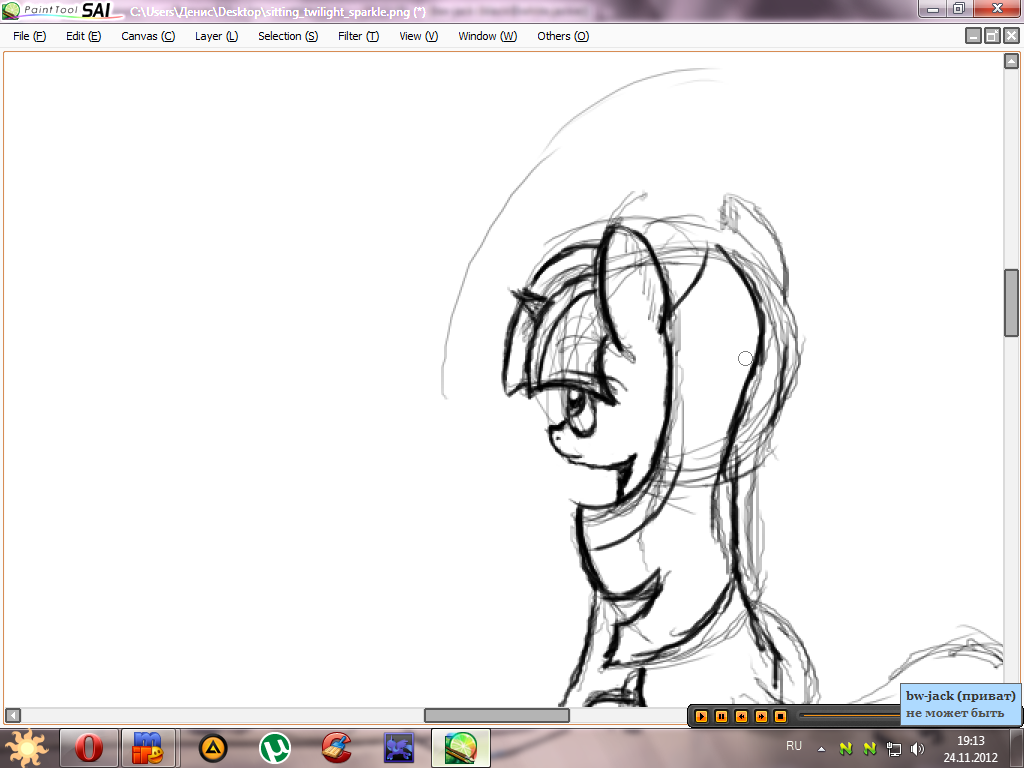Click the mini player seek bar
This screenshot has width=1024, height=768.
[x=850, y=715]
